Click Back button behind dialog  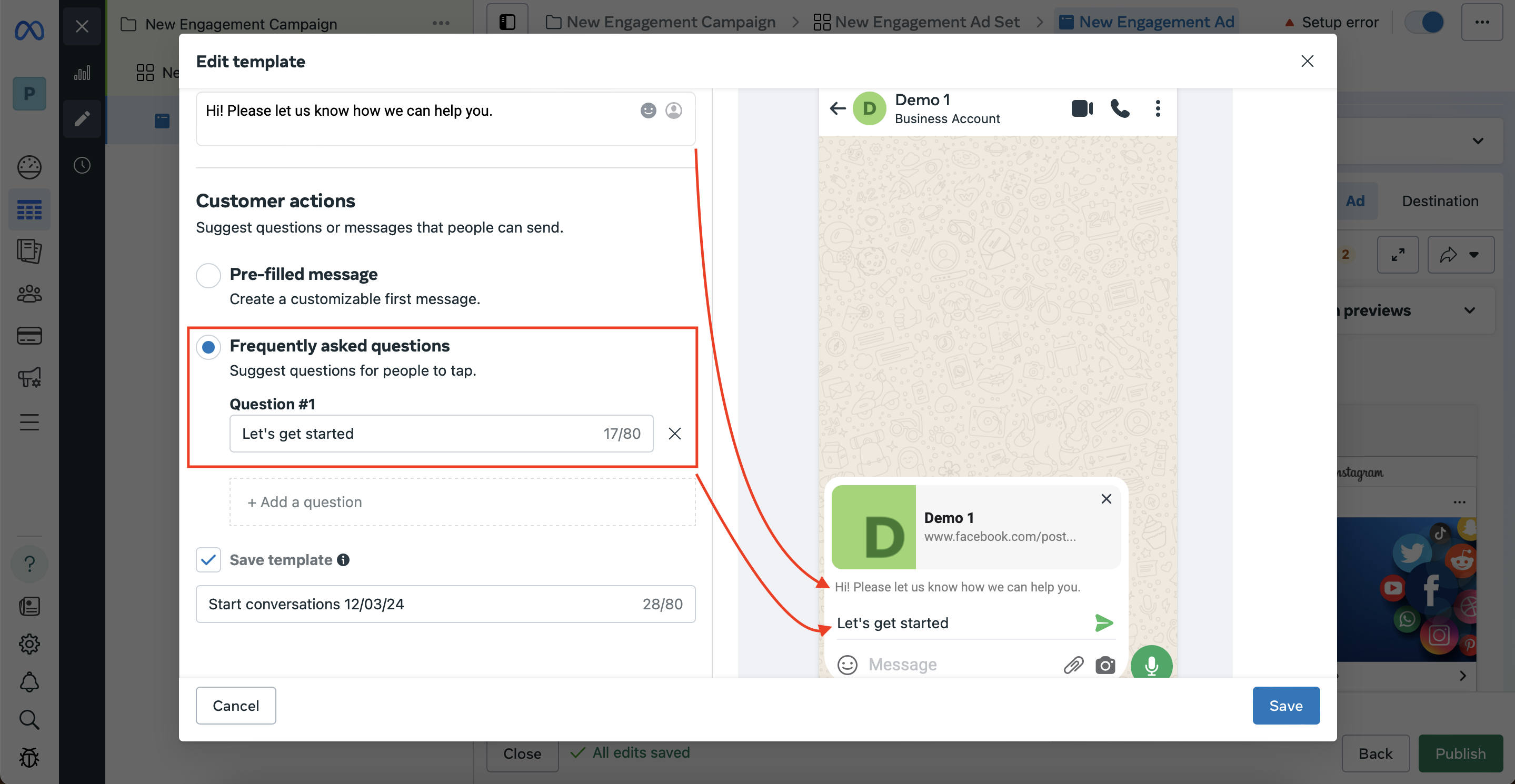[1375, 753]
